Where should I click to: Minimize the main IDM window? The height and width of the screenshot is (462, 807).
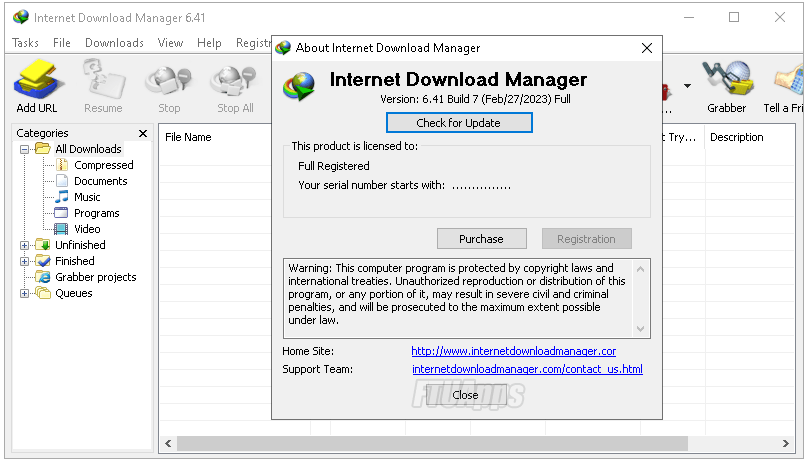click(x=689, y=17)
